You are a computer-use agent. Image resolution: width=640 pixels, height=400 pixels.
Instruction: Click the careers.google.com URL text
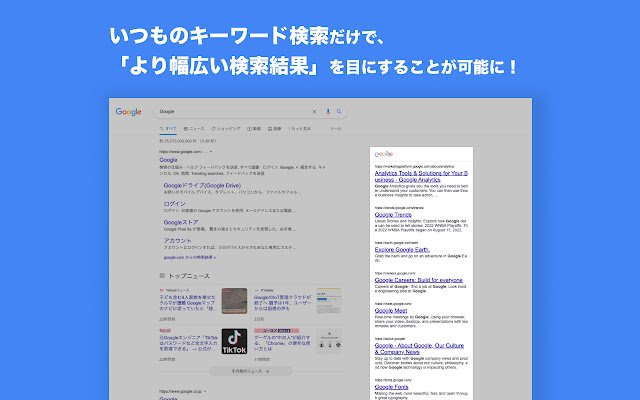(x=395, y=273)
